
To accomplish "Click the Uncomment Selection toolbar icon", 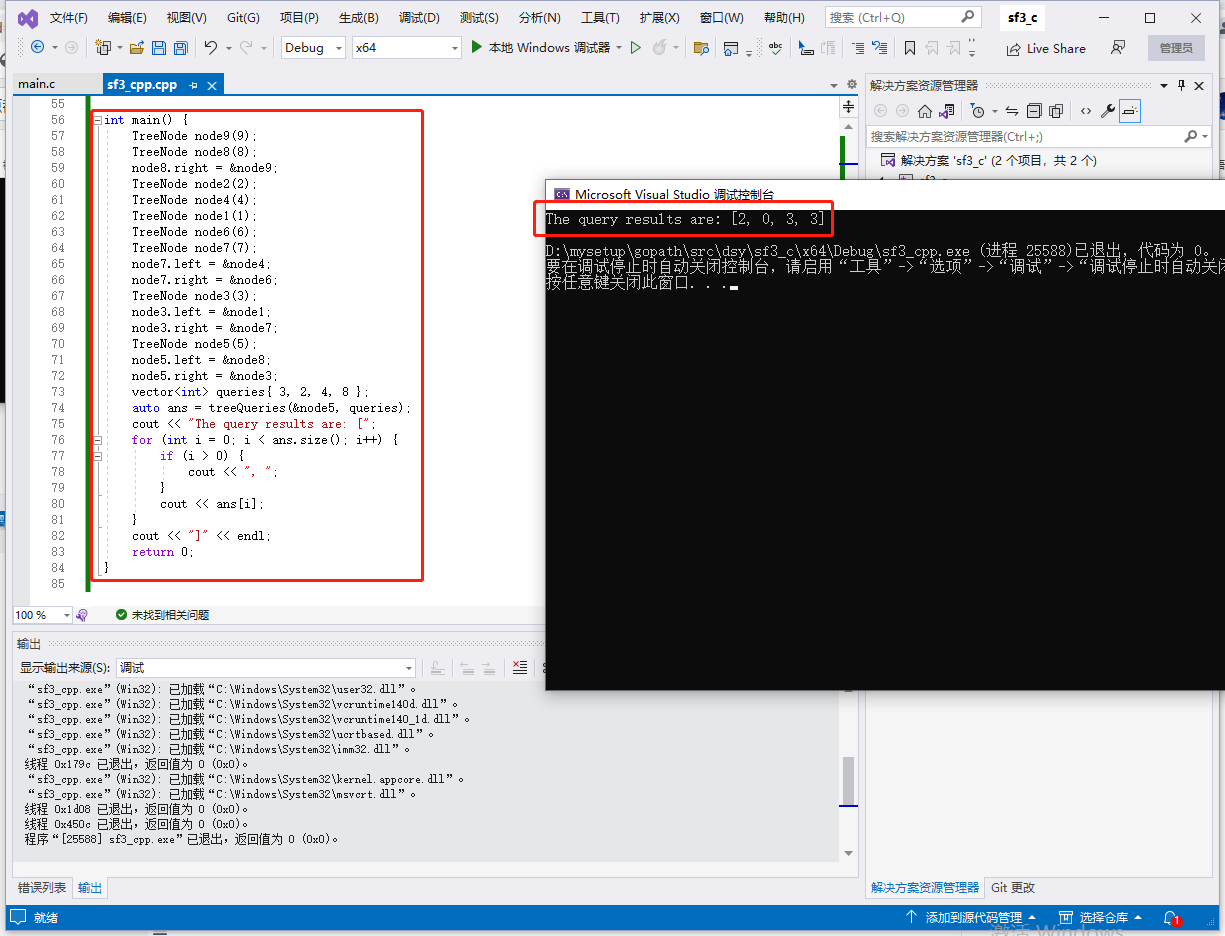I will tap(879, 47).
